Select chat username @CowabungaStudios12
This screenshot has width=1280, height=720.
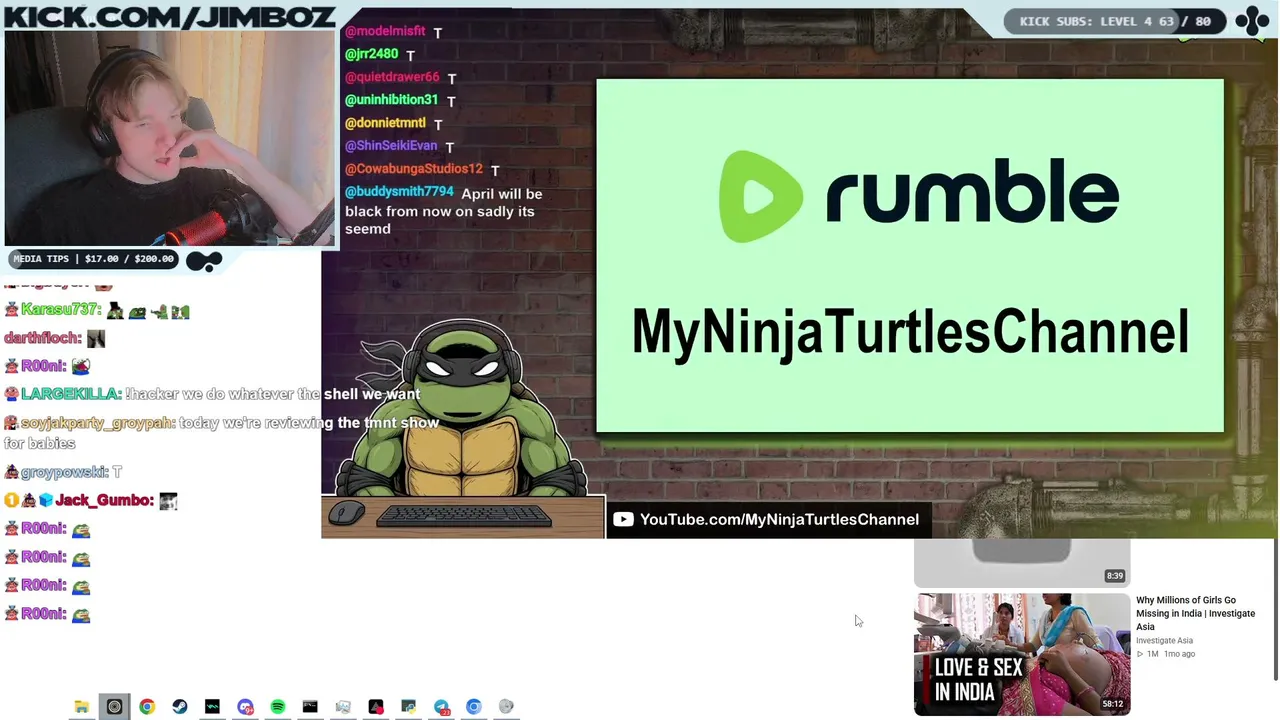(x=414, y=169)
